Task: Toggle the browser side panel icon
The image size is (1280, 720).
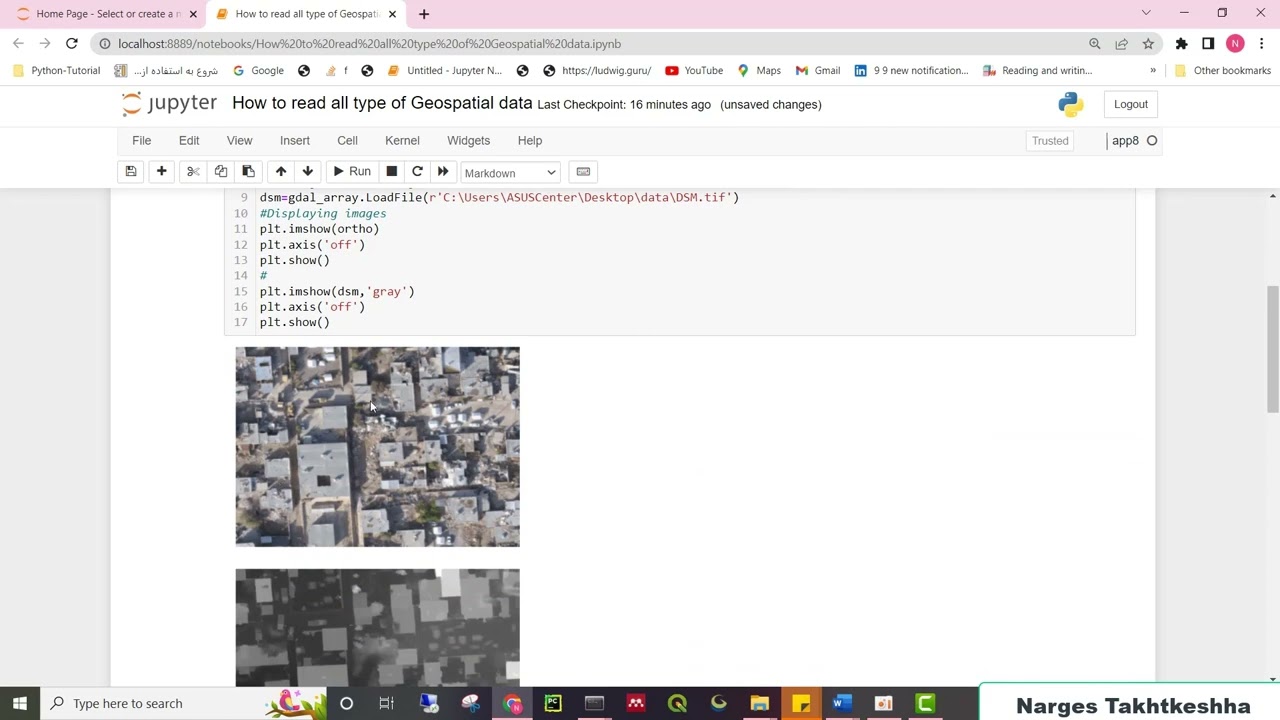Action: [x=1208, y=44]
